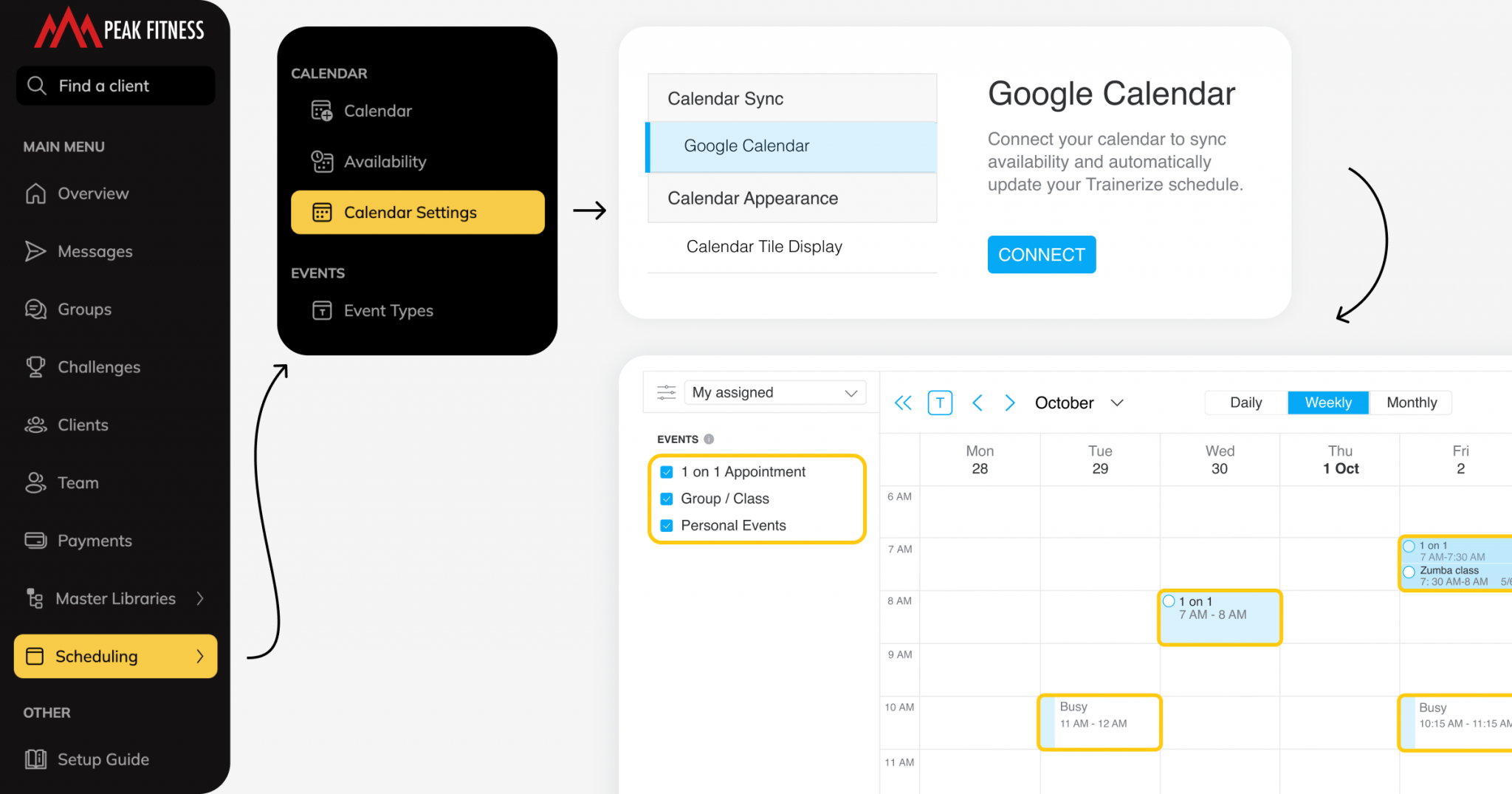The width and height of the screenshot is (1512, 794).
Task: Click the Today button in the calendar toolbar
Action: (939, 403)
